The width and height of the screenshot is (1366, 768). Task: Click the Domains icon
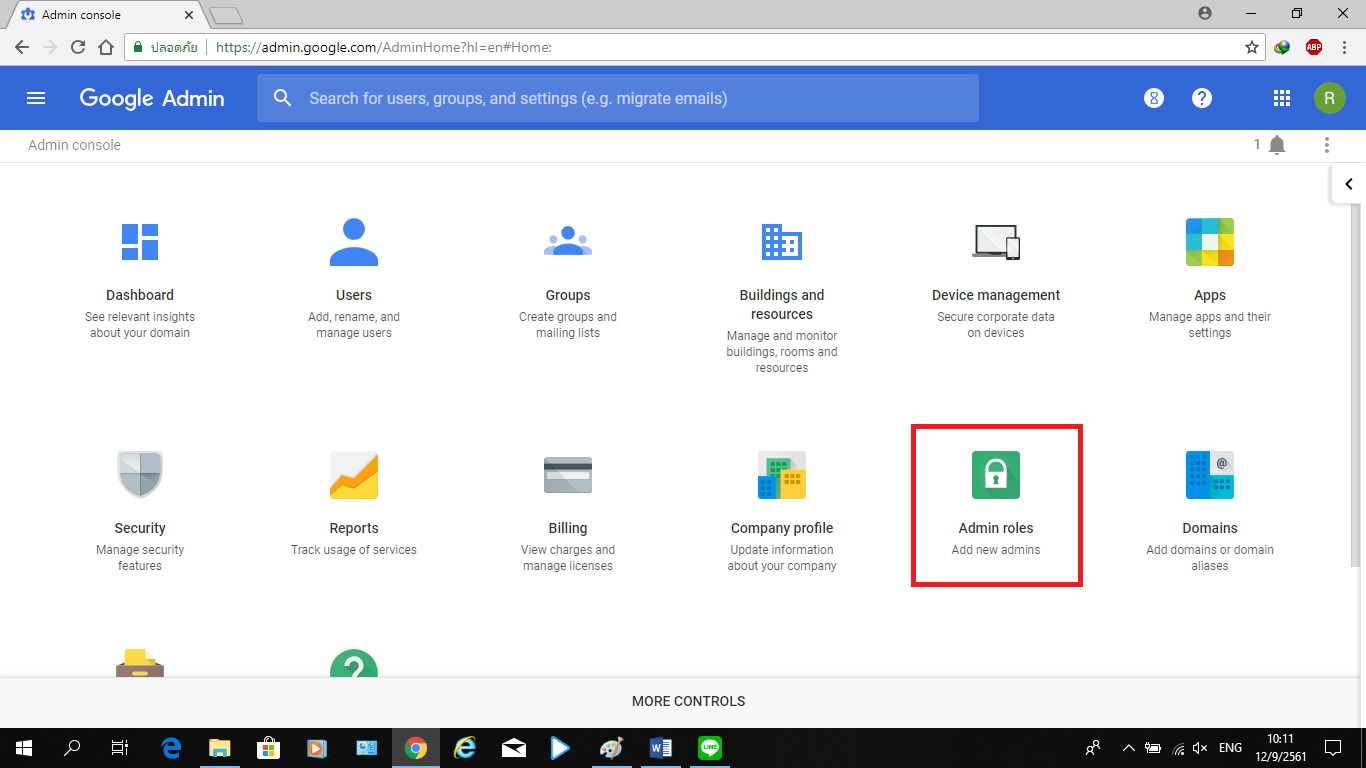[x=1210, y=475]
